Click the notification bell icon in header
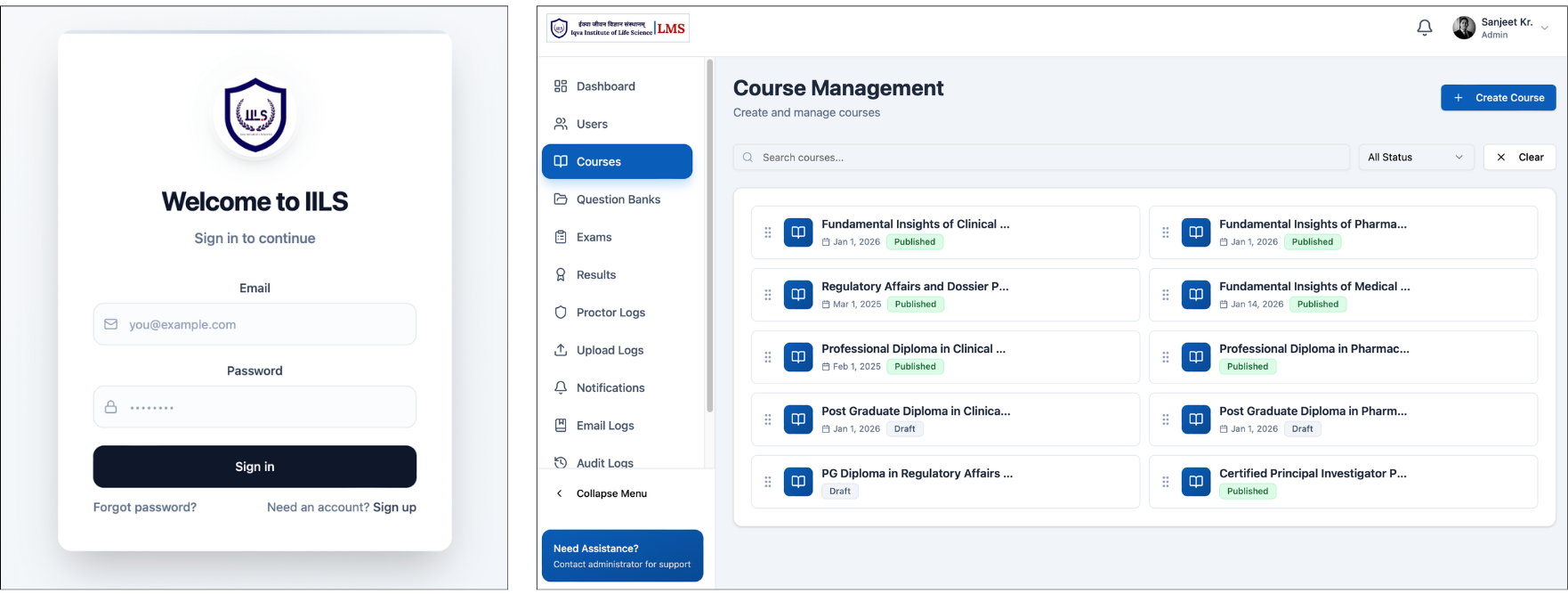The image size is (1568, 594). [x=1424, y=28]
